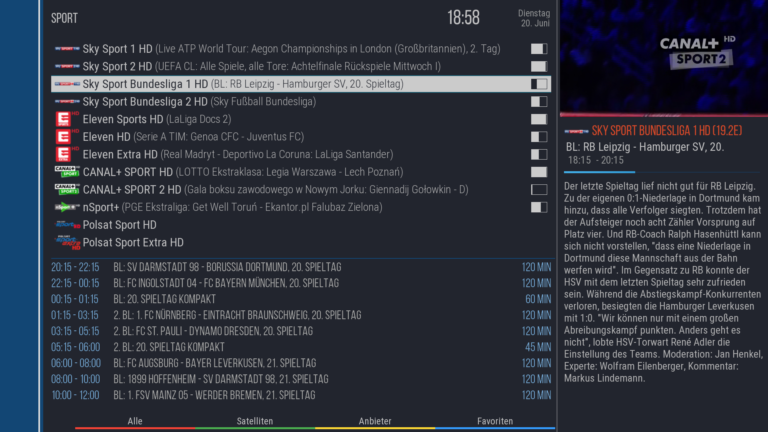
Task: Click the Polsat Sport HD channel logo
Action: (x=67, y=225)
